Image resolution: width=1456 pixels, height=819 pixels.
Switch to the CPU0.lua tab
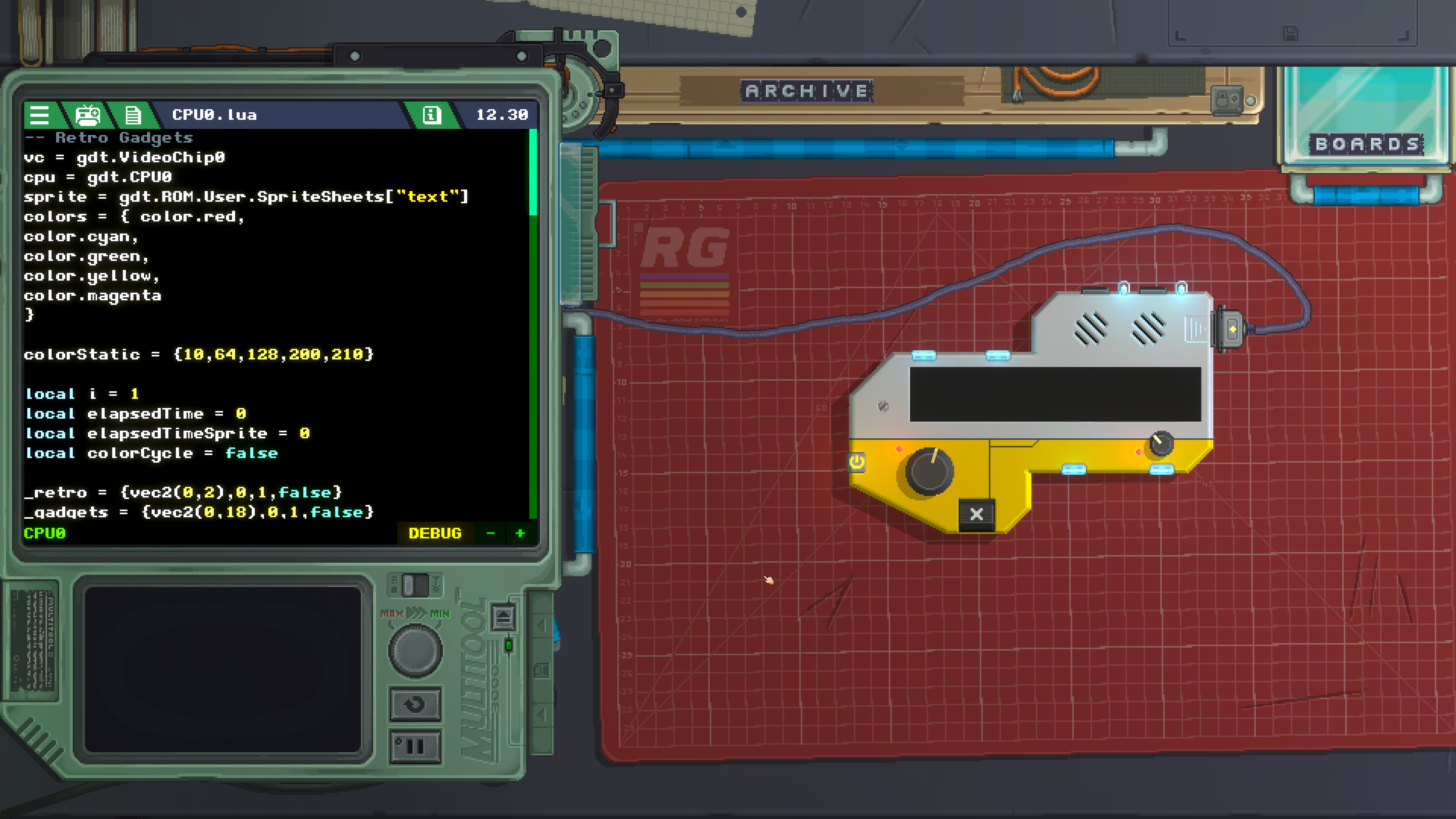tap(215, 115)
